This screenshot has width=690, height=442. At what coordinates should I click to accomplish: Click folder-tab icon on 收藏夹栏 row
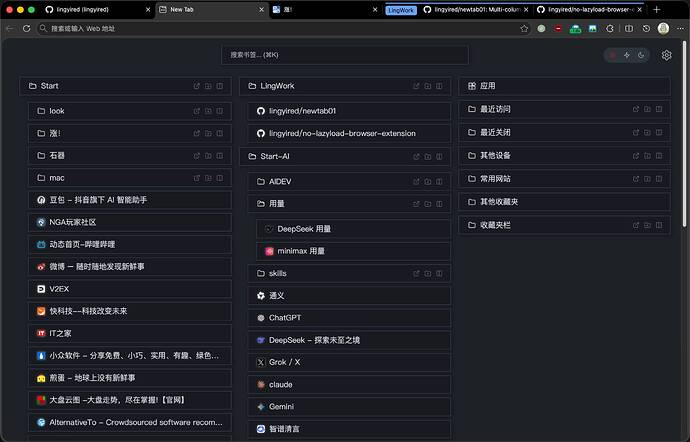[x=647, y=225]
